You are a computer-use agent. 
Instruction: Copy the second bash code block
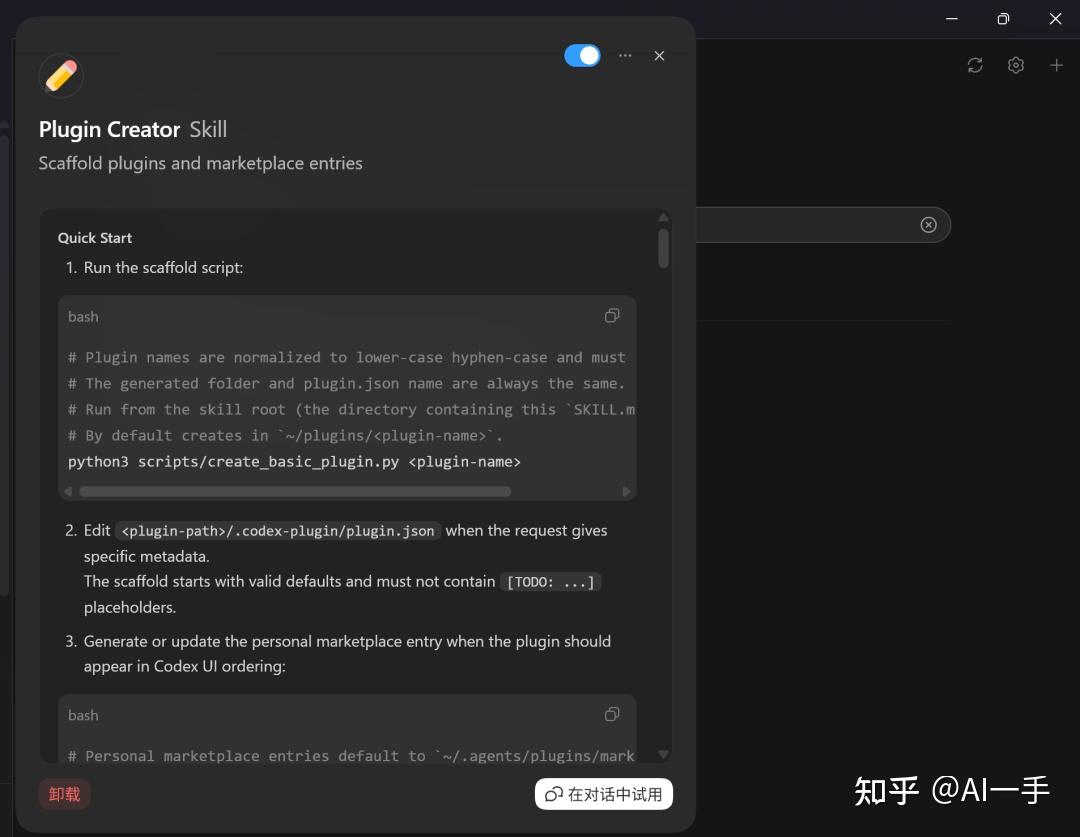[612, 714]
